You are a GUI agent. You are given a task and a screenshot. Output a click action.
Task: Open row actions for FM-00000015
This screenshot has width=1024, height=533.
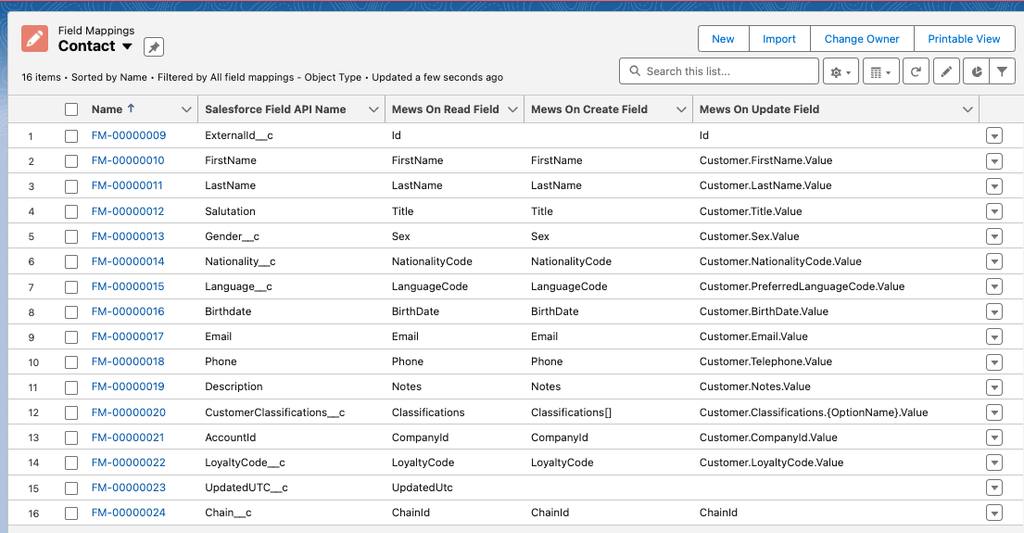(x=994, y=287)
